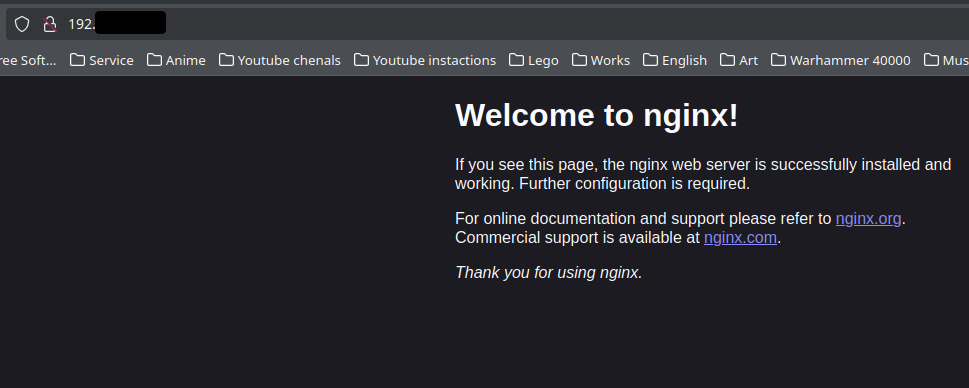Viewport: 969px width, 388px height.
Task: Click the 'Welcome to nginx!' heading
Action: tap(596, 115)
